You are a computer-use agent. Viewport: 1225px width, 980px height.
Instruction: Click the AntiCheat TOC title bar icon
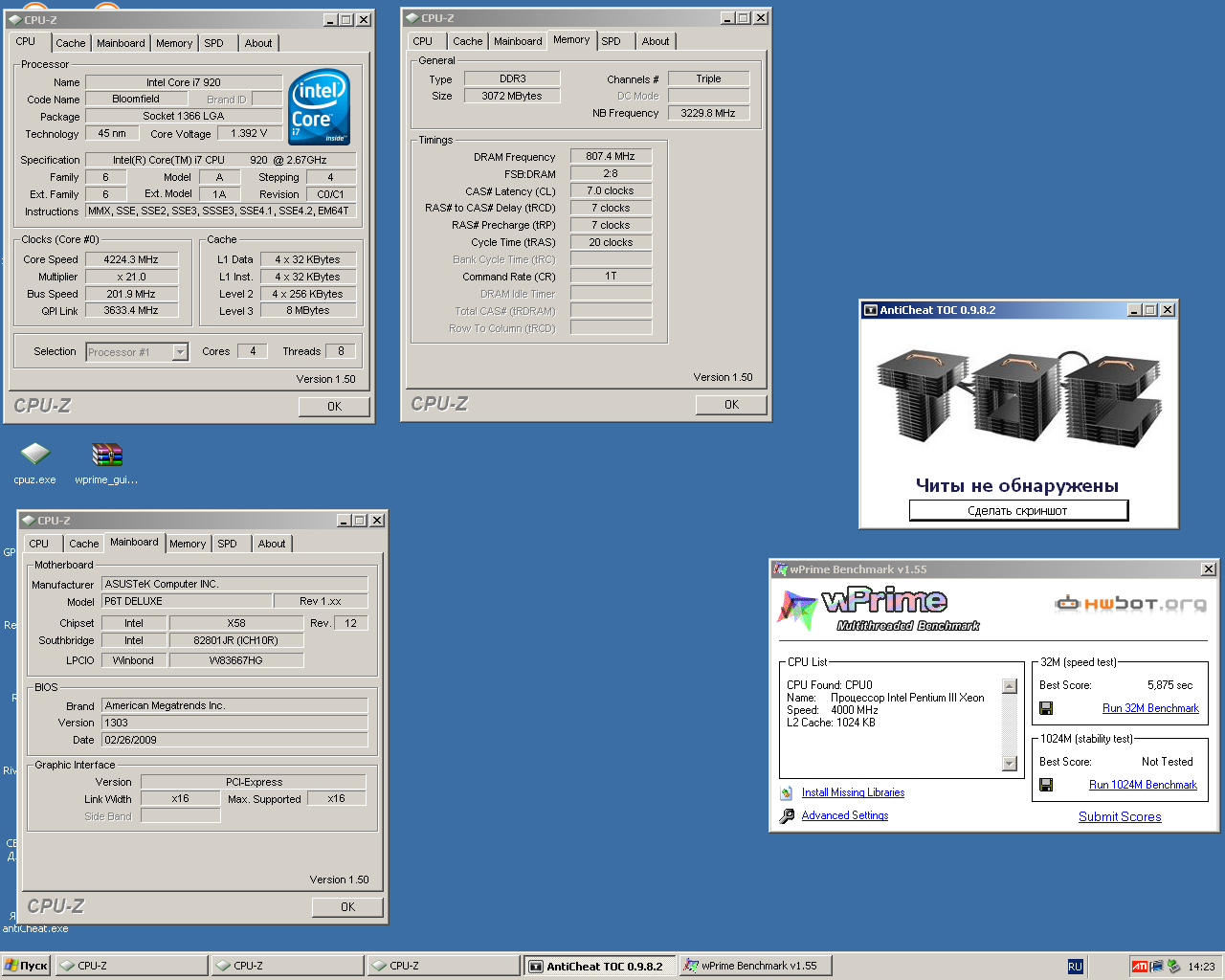coord(870,310)
